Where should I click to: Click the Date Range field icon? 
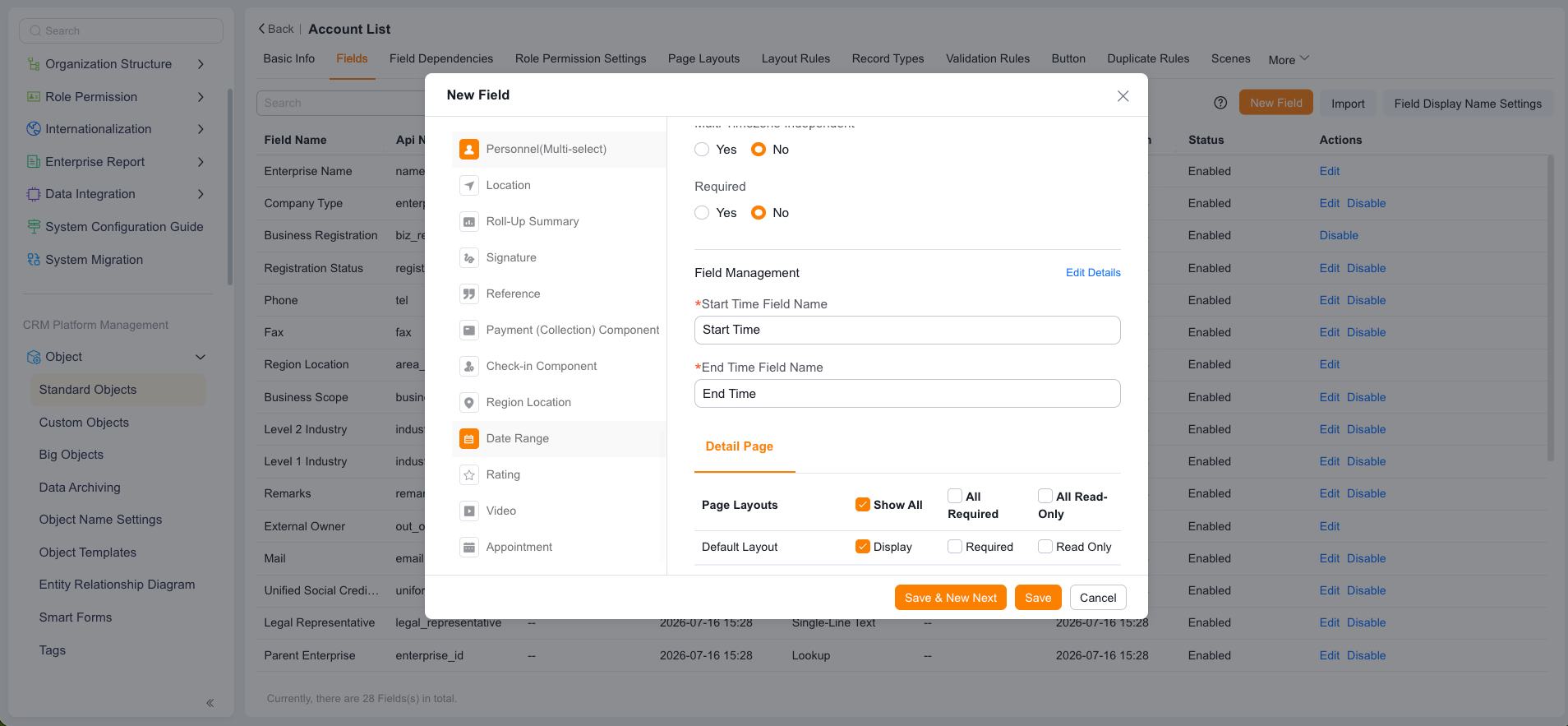click(469, 439)
